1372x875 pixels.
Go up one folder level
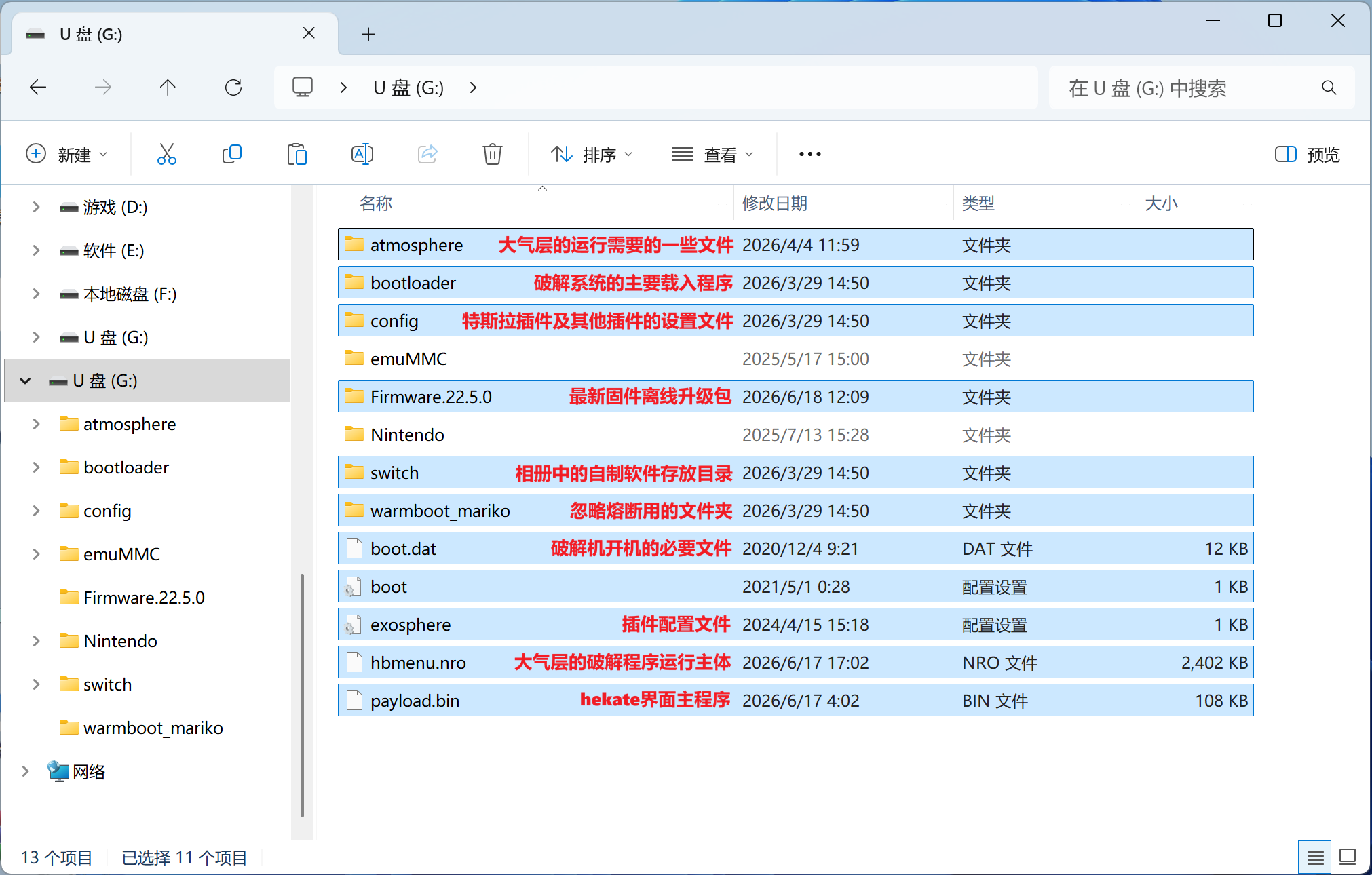tap(168, 87)
